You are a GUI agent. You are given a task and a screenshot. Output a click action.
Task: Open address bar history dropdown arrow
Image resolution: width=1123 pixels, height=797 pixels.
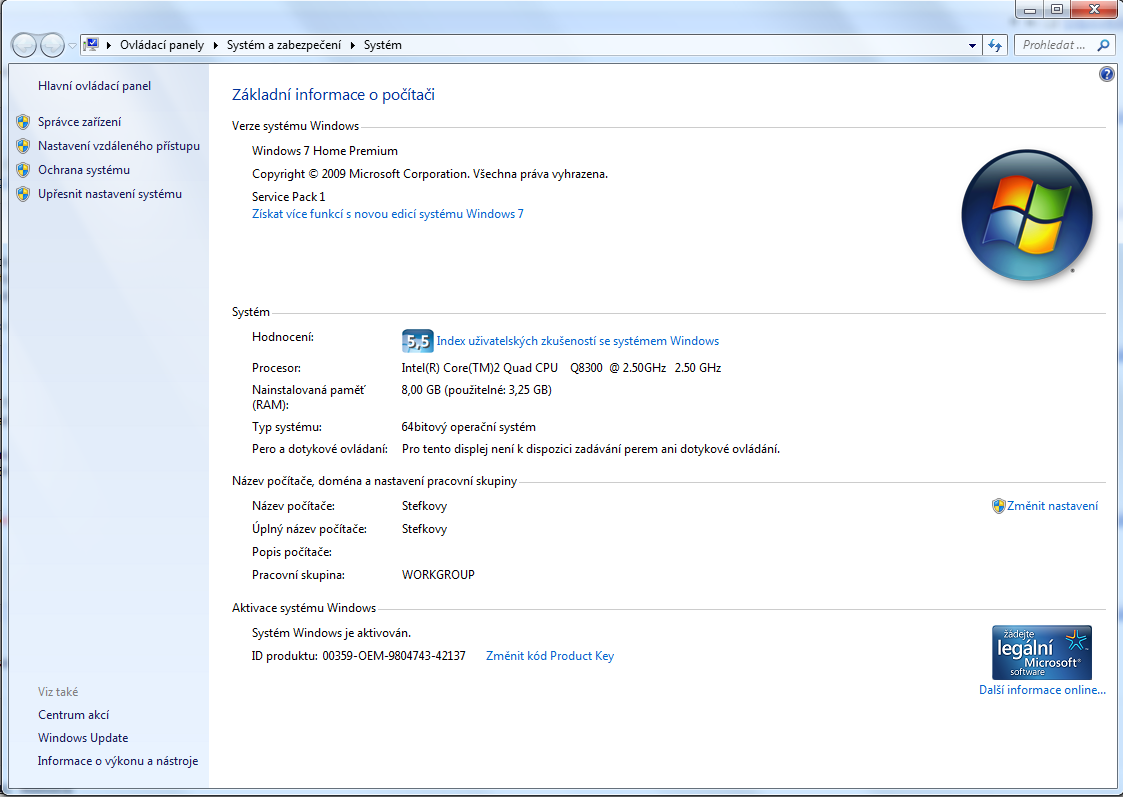click(972, 45)
